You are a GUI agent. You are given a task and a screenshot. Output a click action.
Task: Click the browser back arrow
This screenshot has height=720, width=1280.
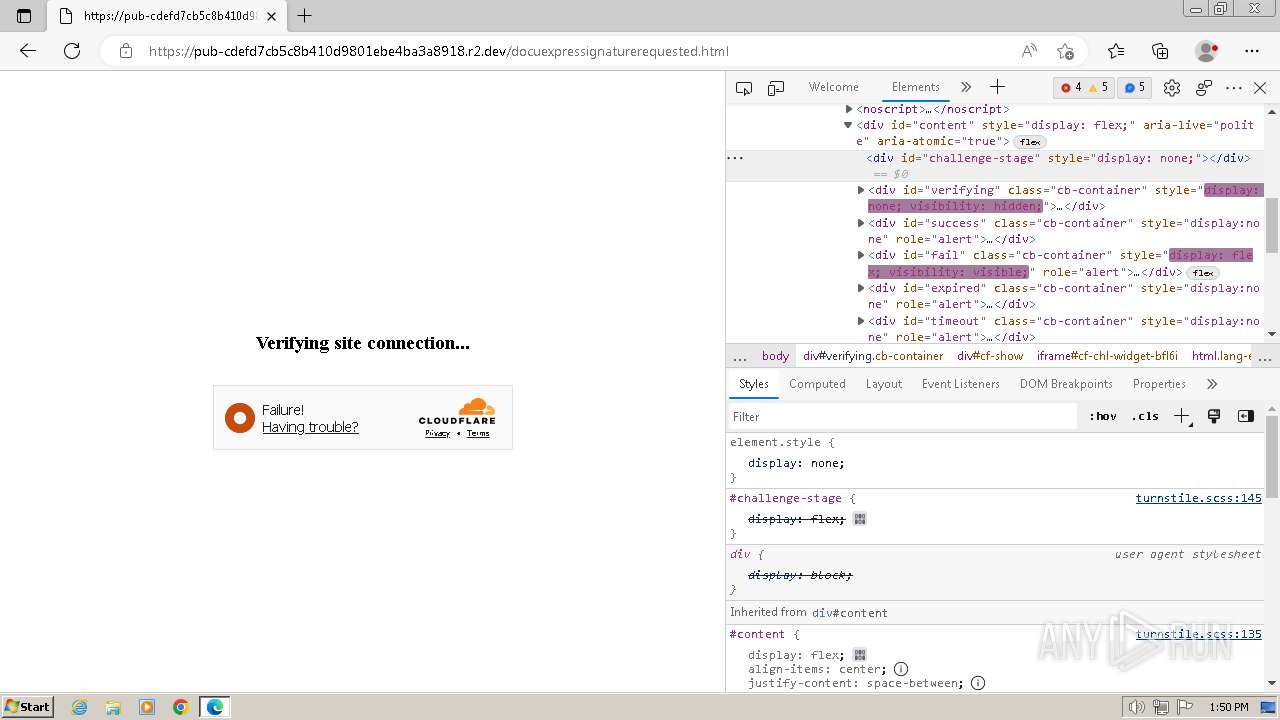click(x=28, y=51)
